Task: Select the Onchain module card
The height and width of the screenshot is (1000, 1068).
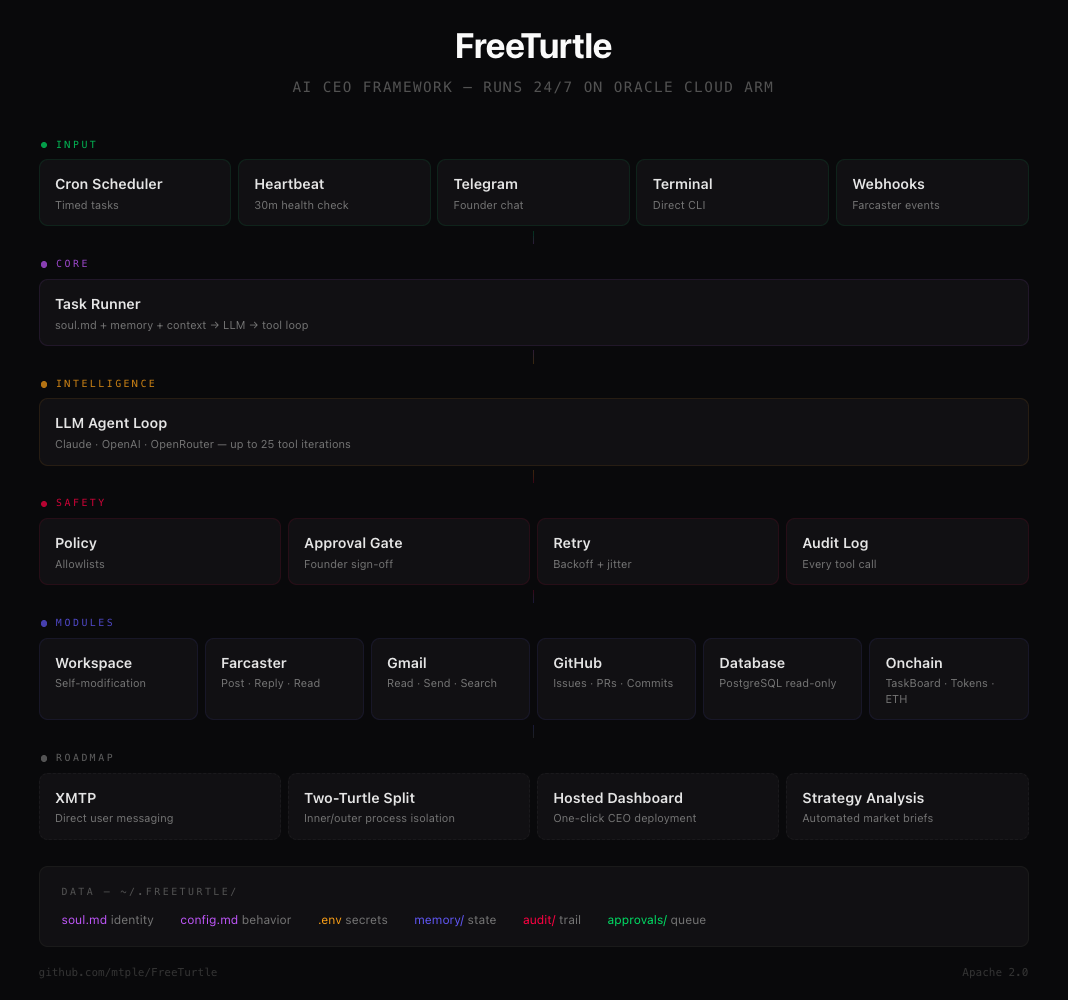Action: point(948,679)
